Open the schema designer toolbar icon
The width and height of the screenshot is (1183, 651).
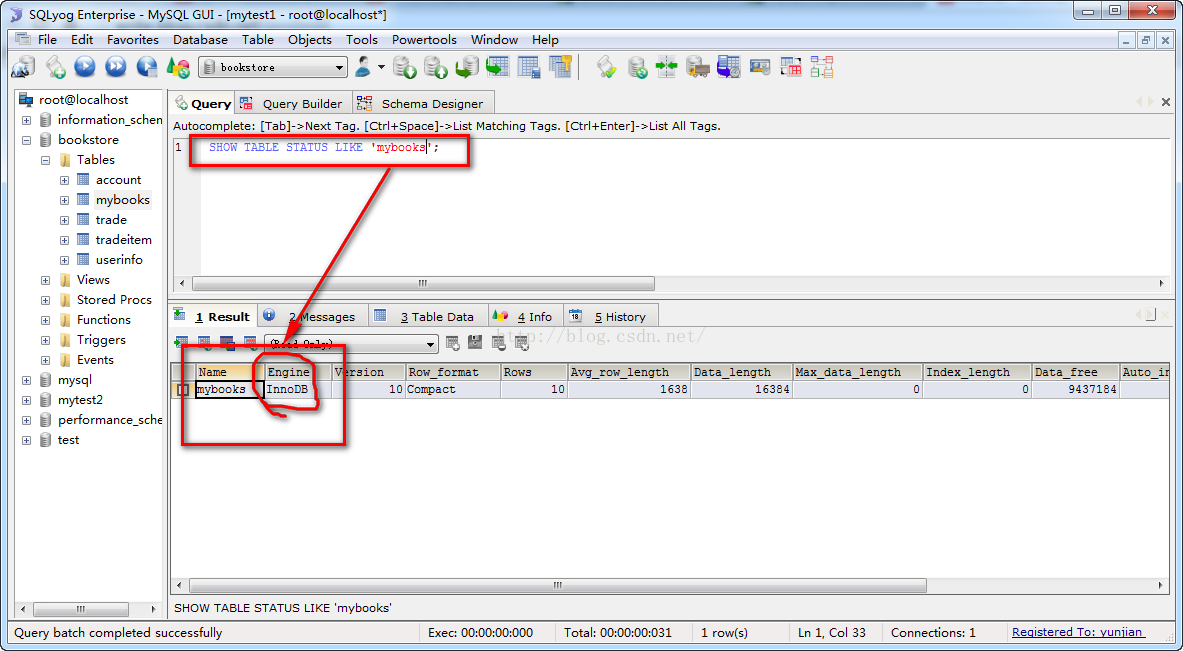click(x=822, y=67)
